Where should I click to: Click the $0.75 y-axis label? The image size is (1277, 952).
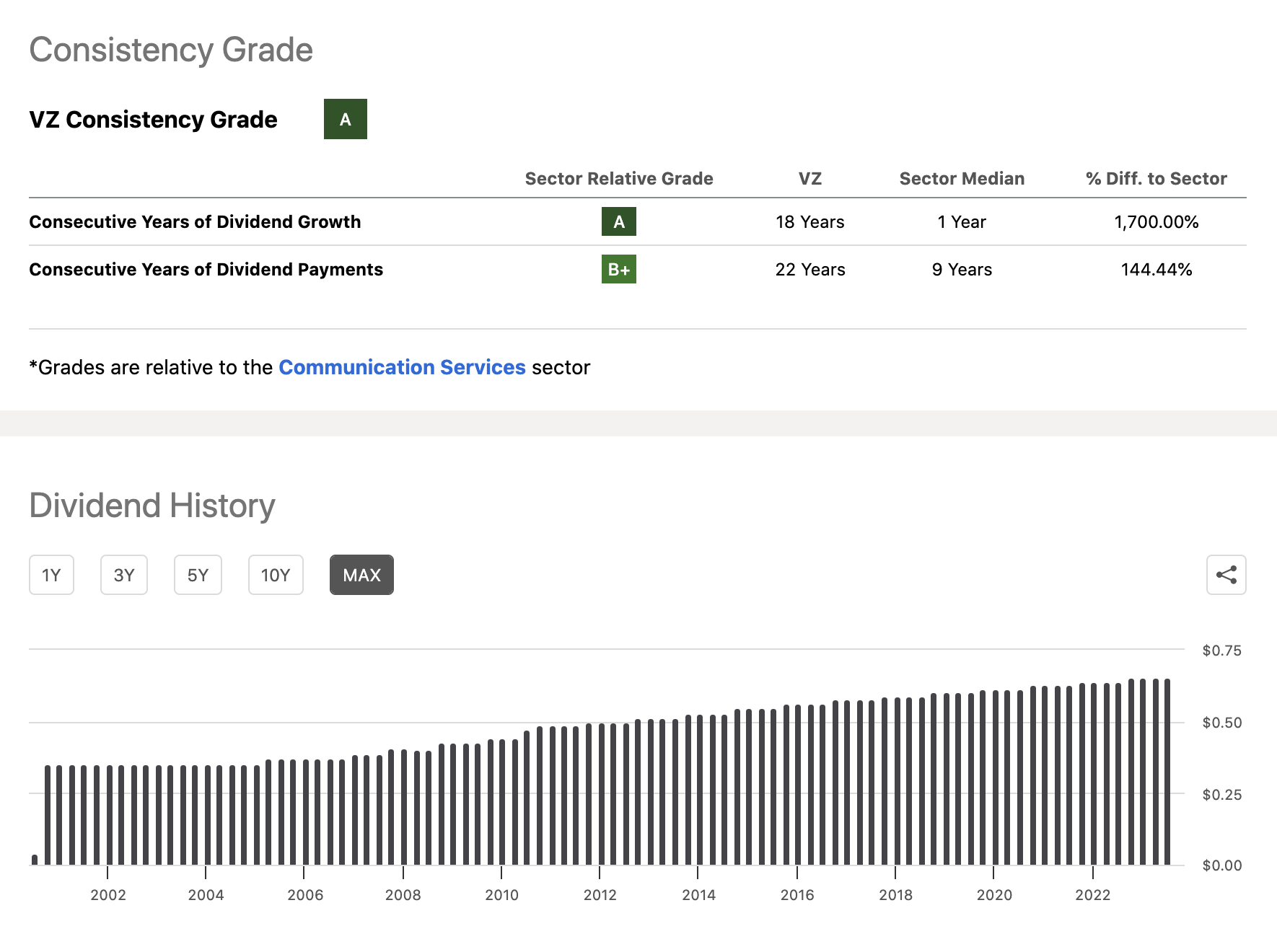coord(1221,650)
